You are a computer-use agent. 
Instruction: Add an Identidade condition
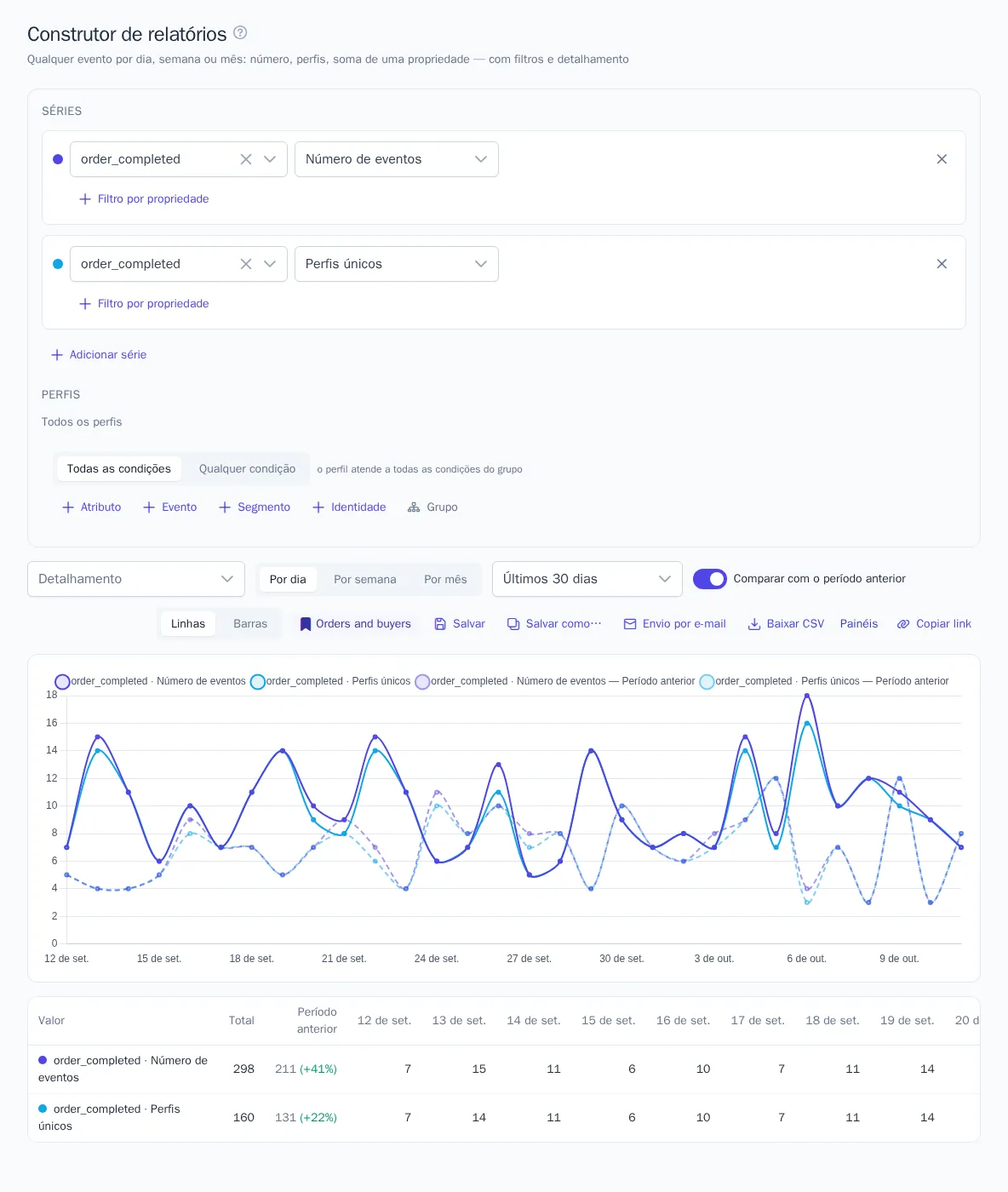click(x=349, y=507)
